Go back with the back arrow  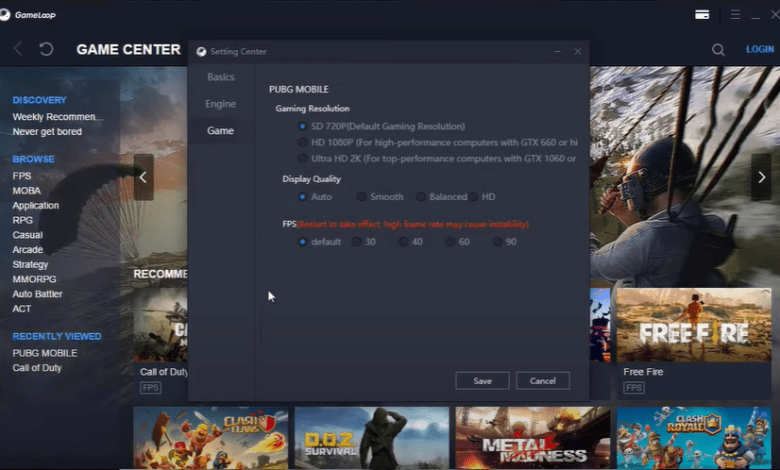click(x=18, y=49)
